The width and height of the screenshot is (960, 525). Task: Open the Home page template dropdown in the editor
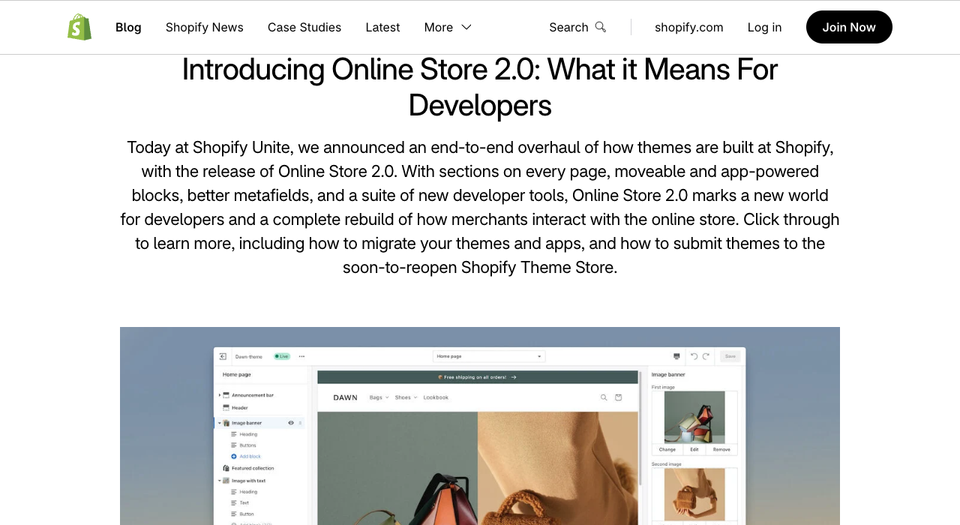pos(489,356)
